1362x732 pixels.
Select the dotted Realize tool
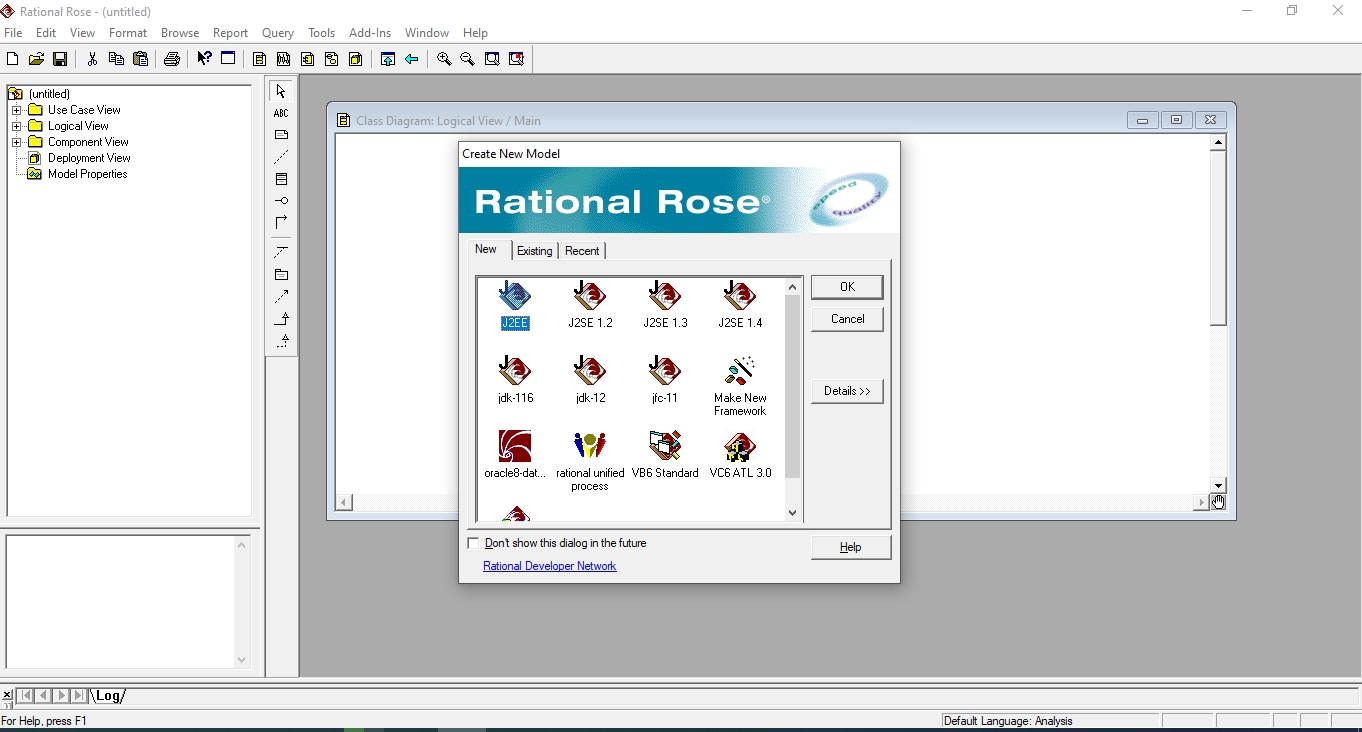[x=281, y=341]
